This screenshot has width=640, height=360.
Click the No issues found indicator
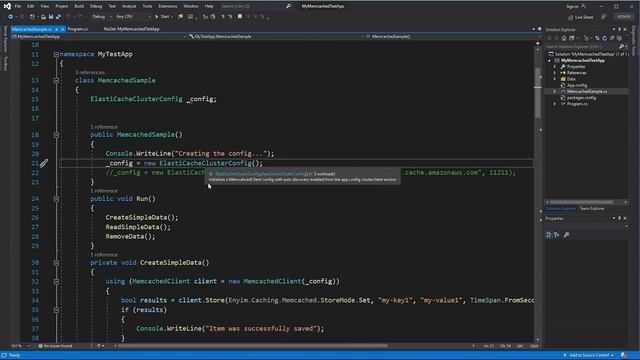coord(55,346)
